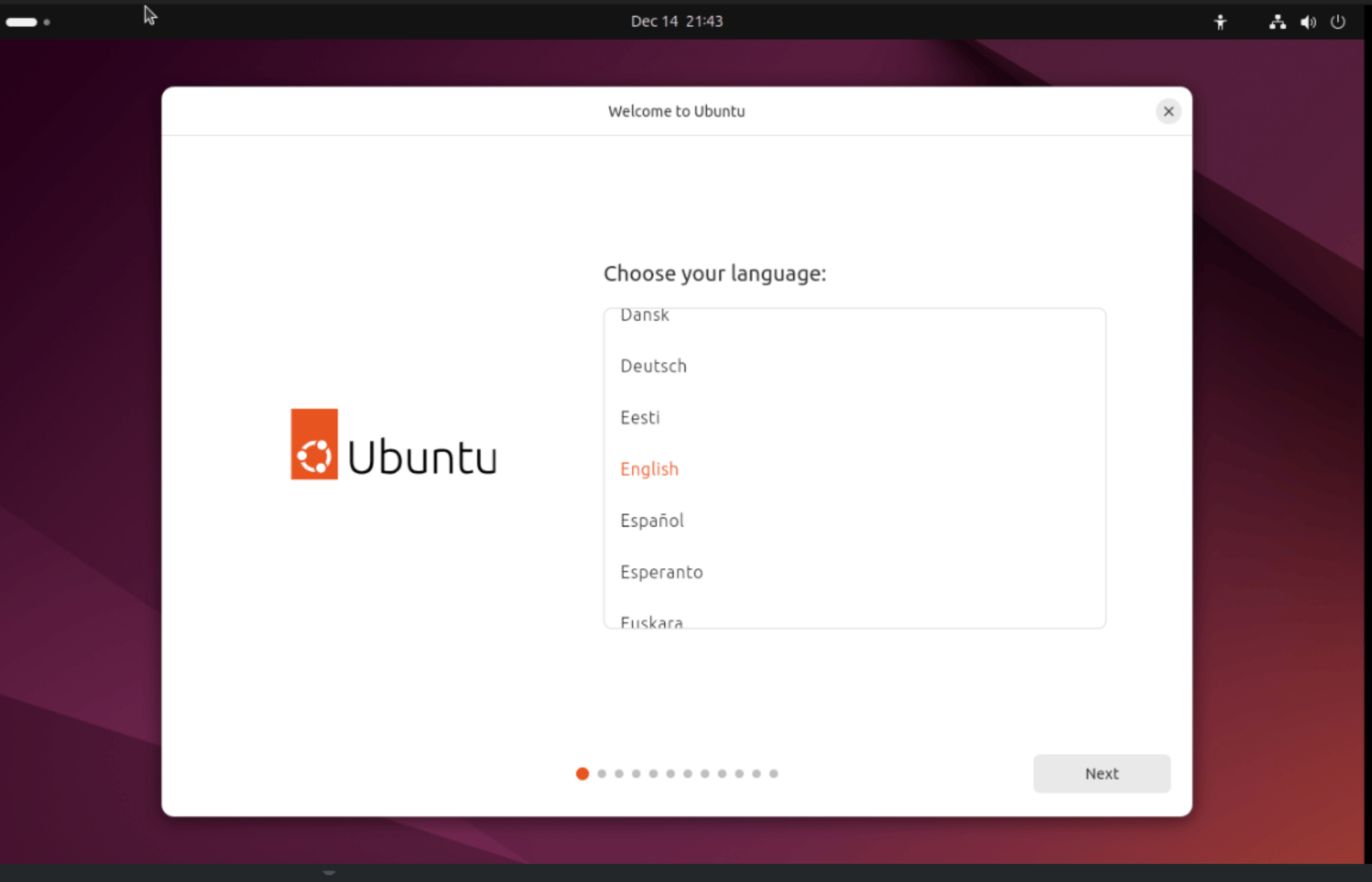Open the accessibility menu in the top bar

coord(1220,22)
